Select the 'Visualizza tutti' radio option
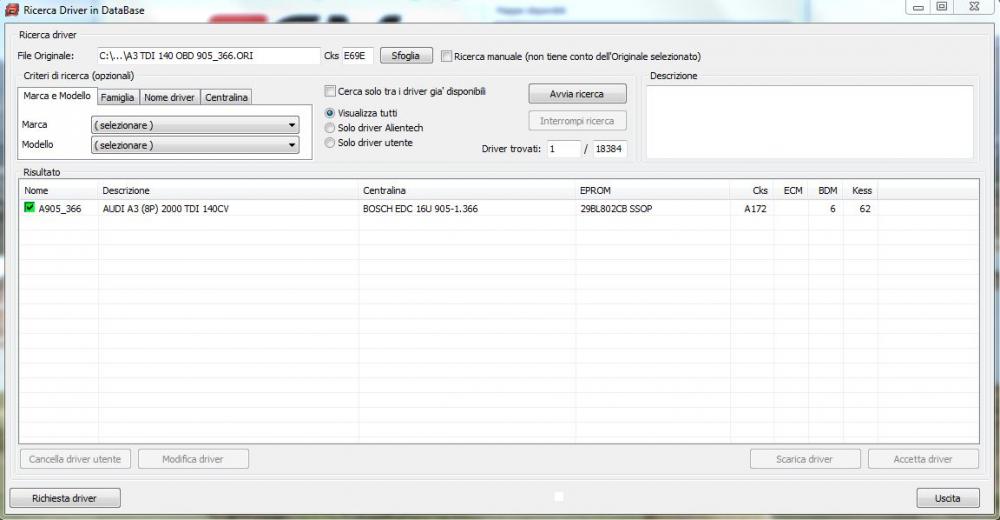Image resolution: width=1000 pixels, height=520 pixels. coord(330,113)
